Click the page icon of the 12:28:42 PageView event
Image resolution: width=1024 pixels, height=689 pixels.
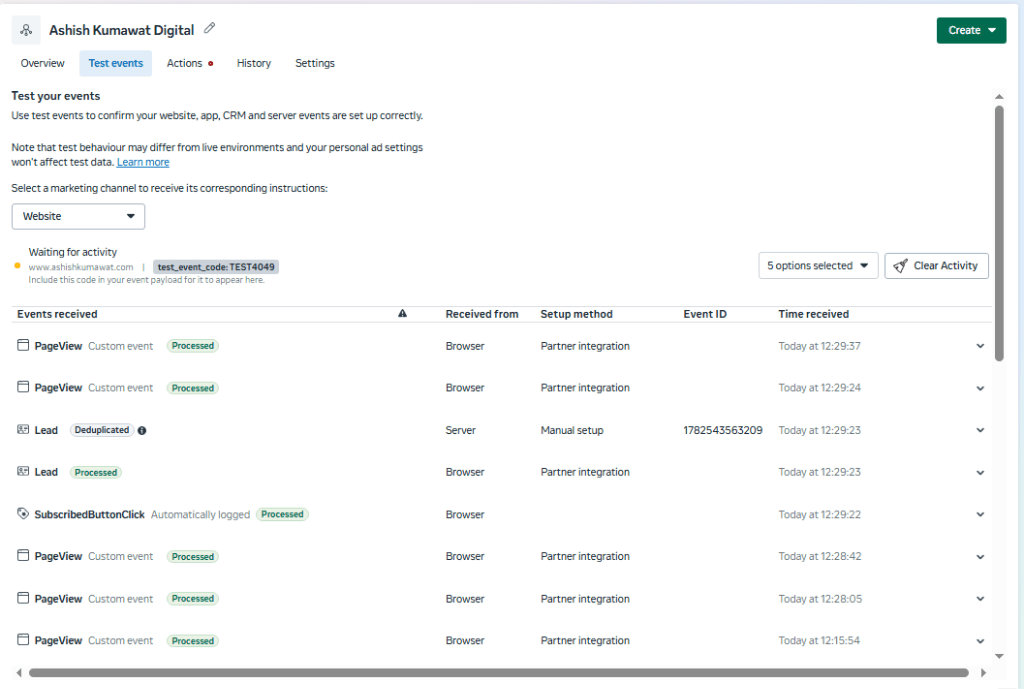point(23,555)
